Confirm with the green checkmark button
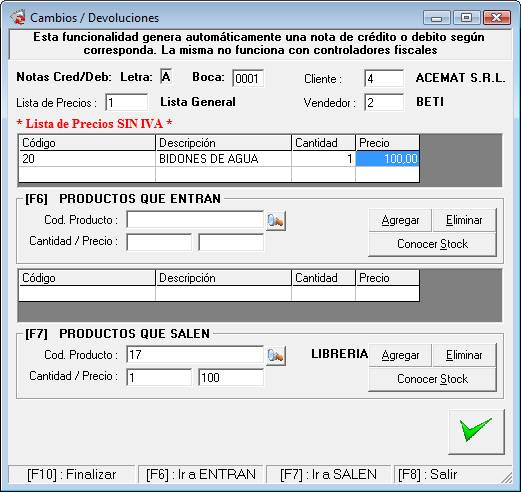The image size is (521, 492). (x=476, y=432)
